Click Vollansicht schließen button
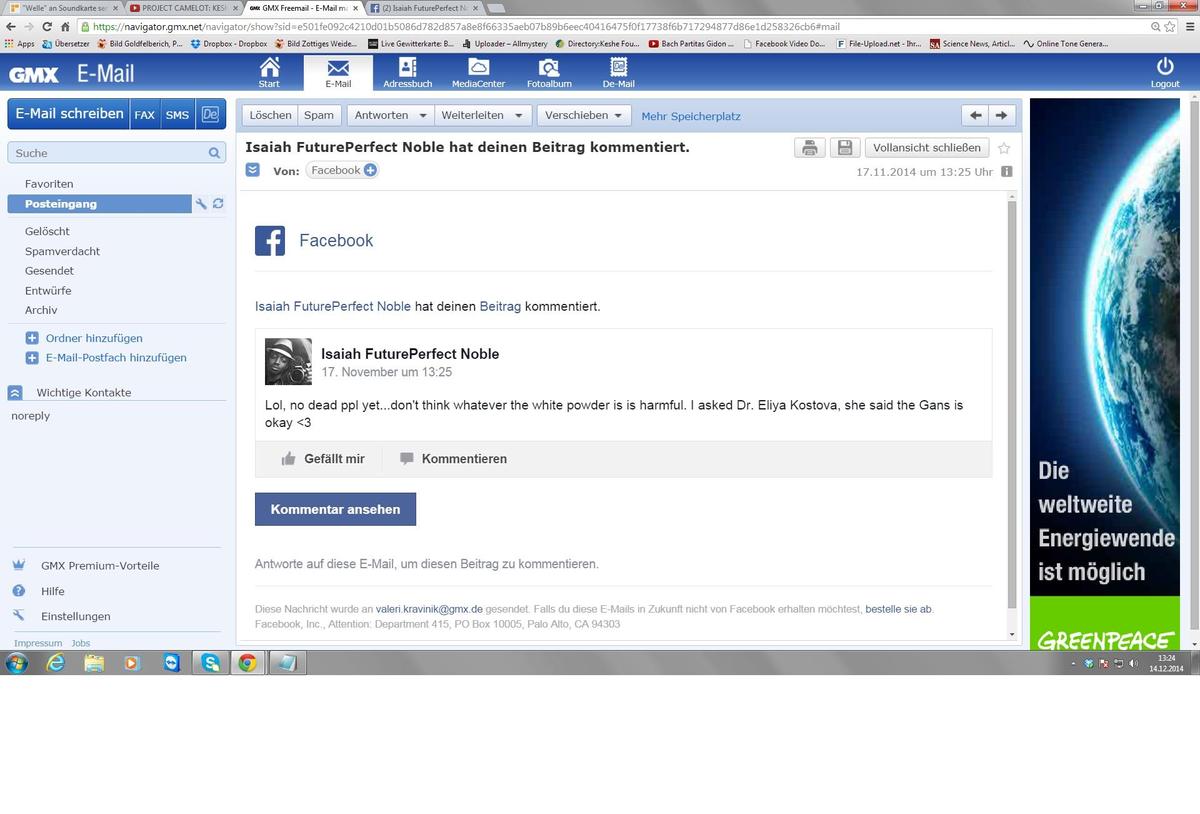This screenshot has height=814, width=1200. tap(927, 148)
